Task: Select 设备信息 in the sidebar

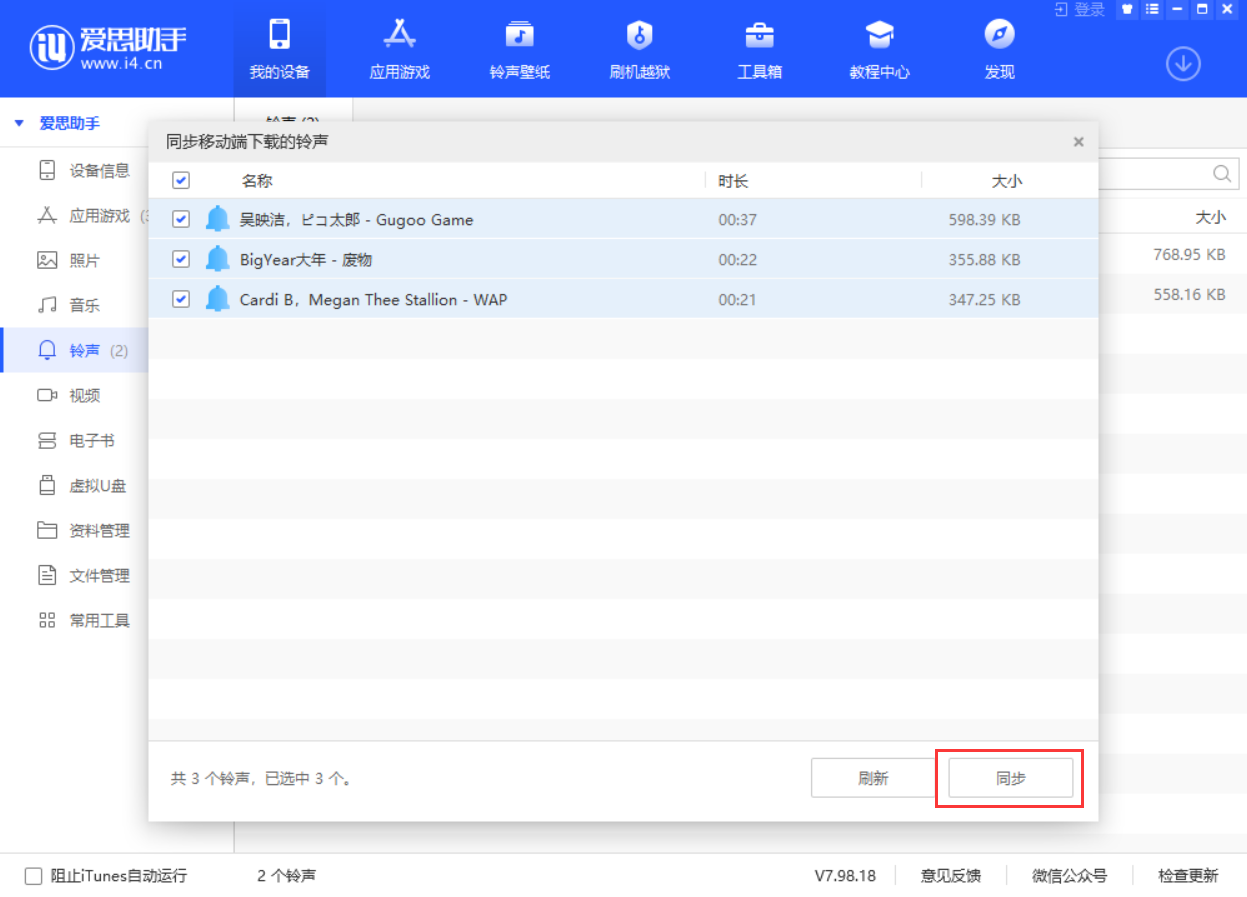Action: pyautogui.click(x=99, y=170)
